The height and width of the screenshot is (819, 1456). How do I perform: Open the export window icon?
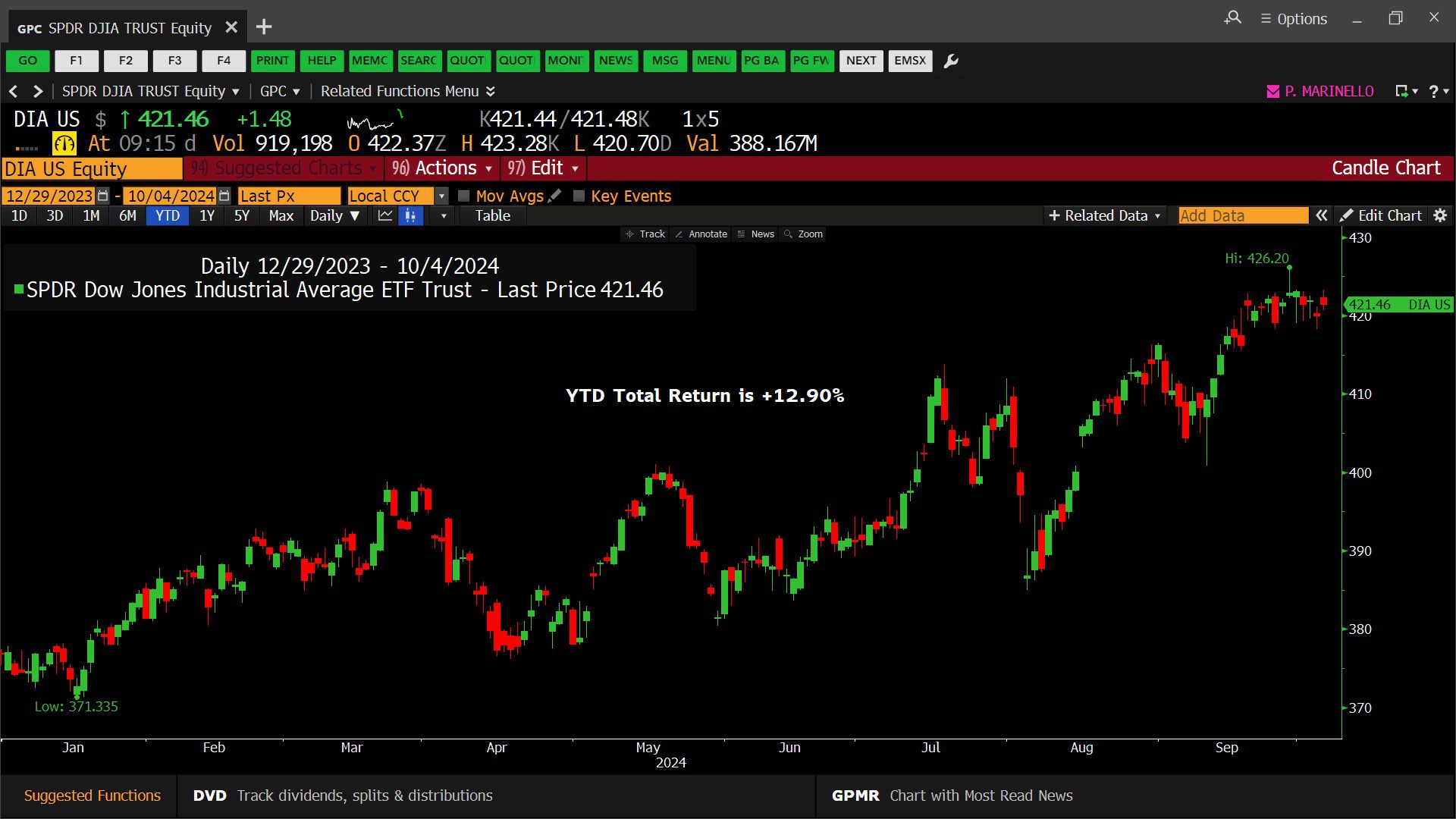[1405, 91]
